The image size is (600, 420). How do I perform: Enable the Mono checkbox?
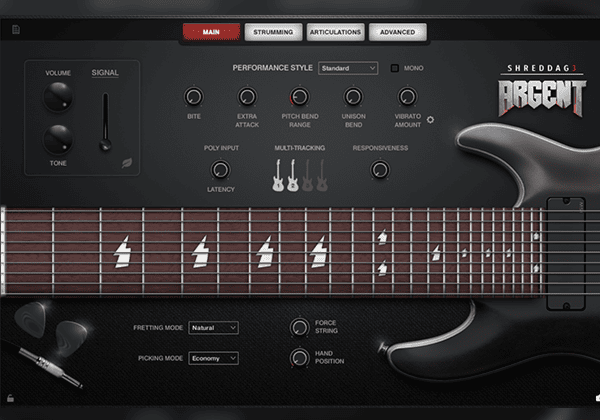[395, 68]
